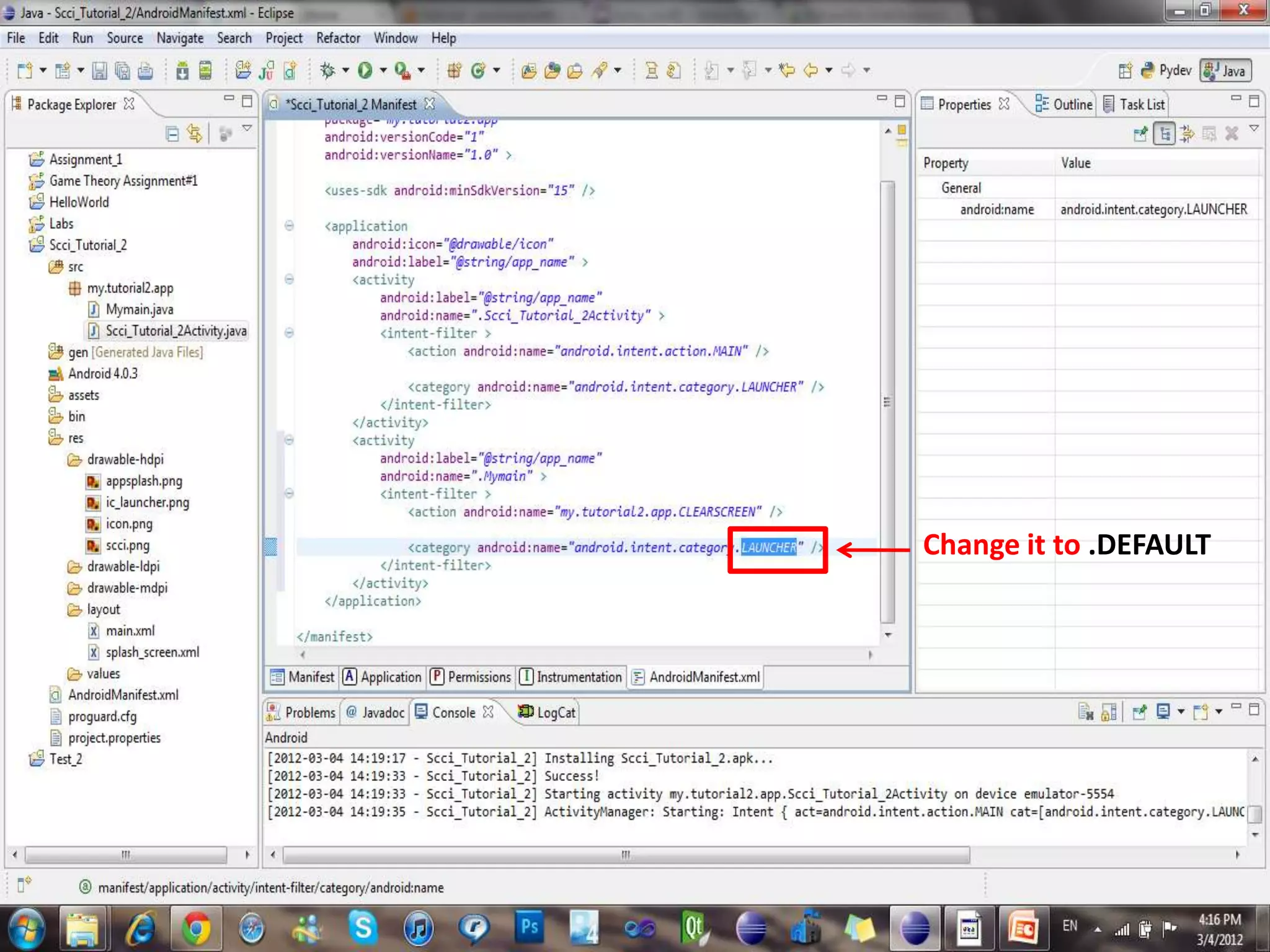Screen dimensions: 1270x952
Task: Switch to the Pydev perspective
Action: [x=1166, y=71]
